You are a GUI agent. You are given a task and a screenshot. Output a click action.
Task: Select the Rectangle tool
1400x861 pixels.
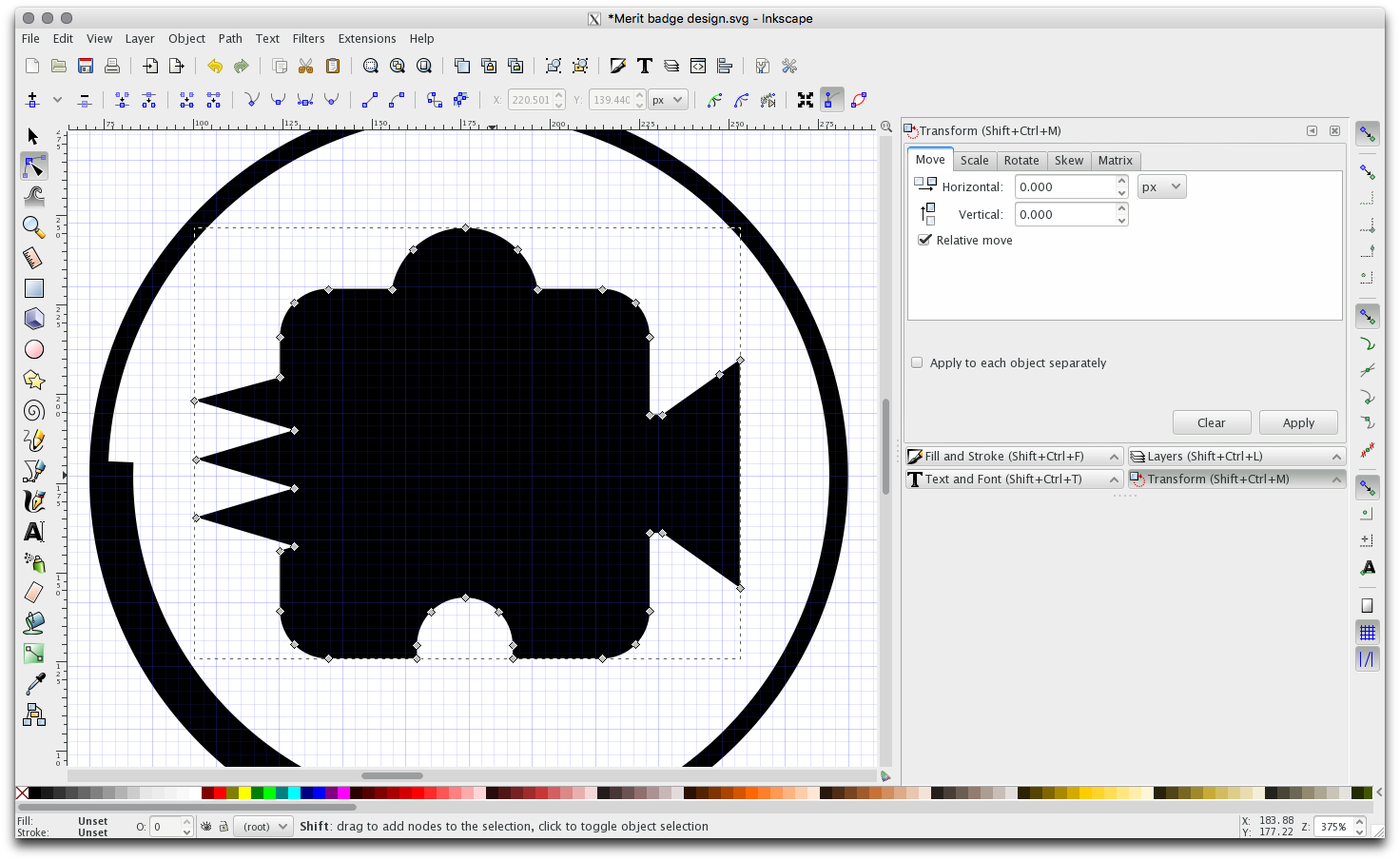[x=33, y=288]
